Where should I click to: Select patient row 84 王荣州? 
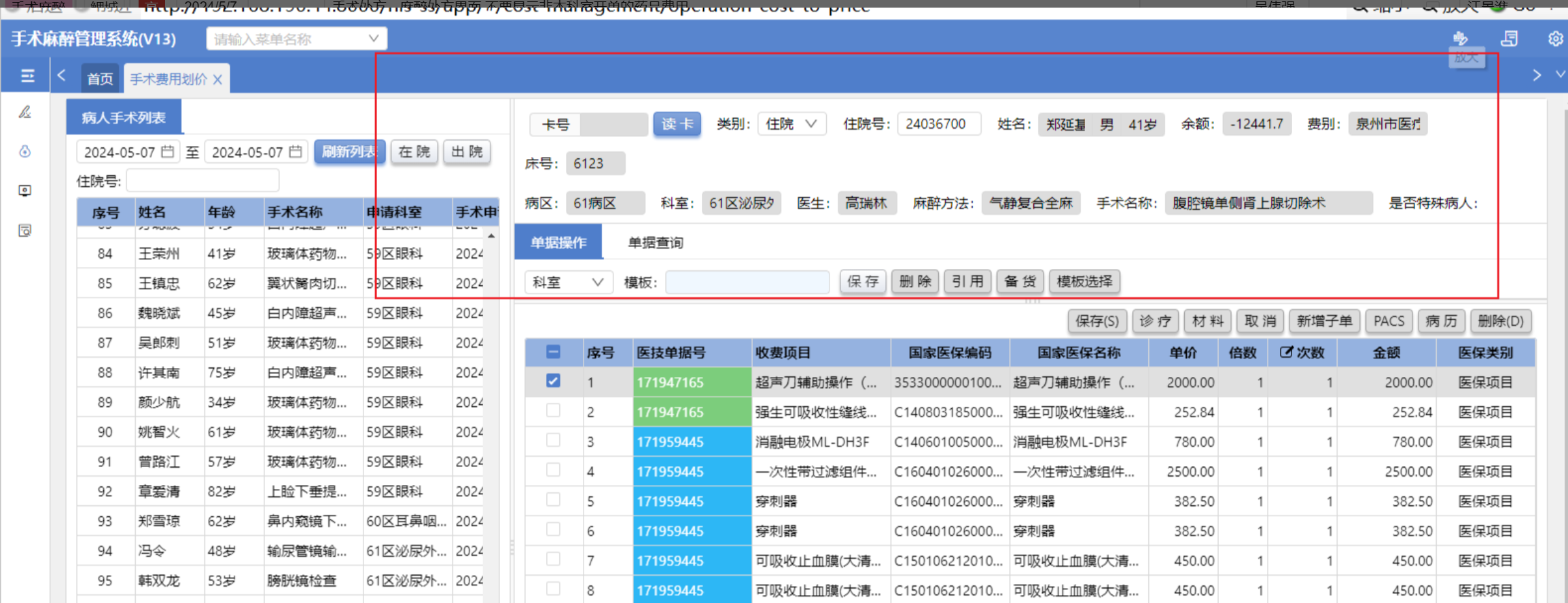point(280,253)
